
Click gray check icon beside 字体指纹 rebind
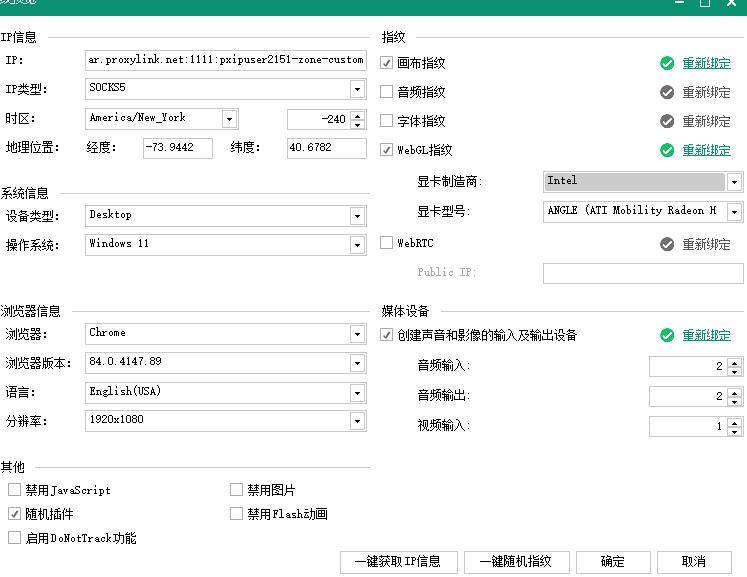pyautogui.click(x=667, y=121)
